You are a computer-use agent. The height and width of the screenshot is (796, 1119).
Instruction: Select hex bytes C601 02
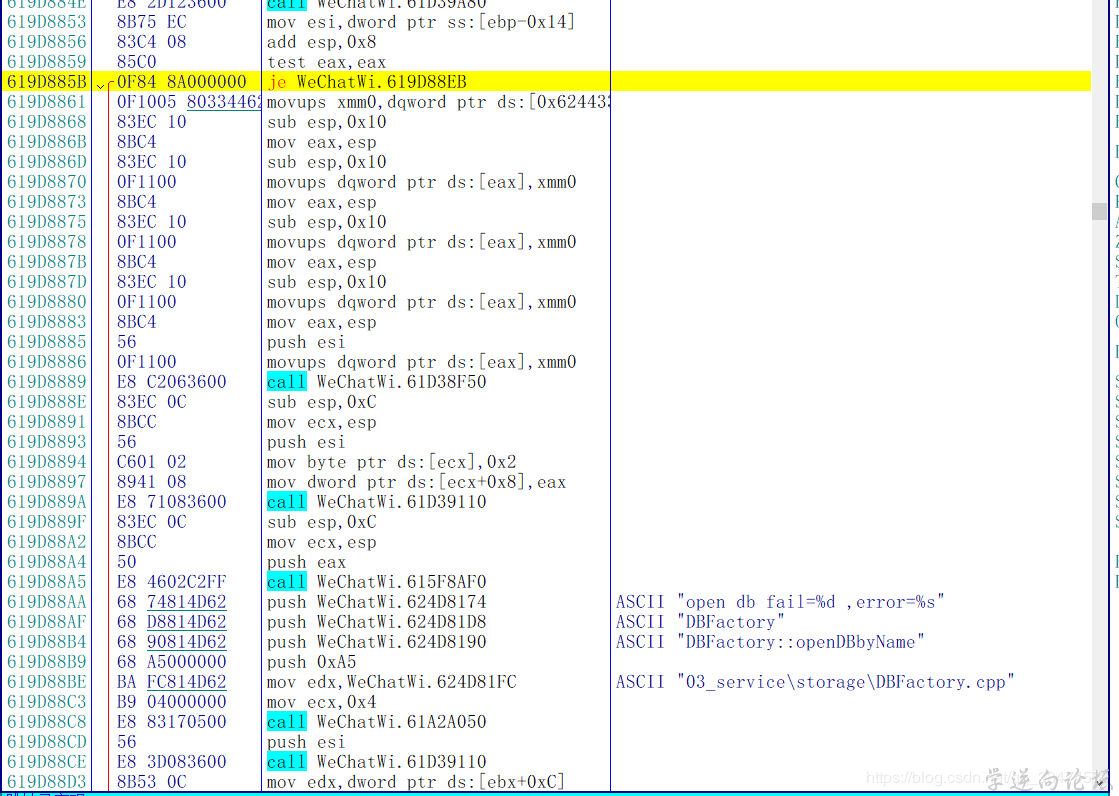(x=151, y=462)
